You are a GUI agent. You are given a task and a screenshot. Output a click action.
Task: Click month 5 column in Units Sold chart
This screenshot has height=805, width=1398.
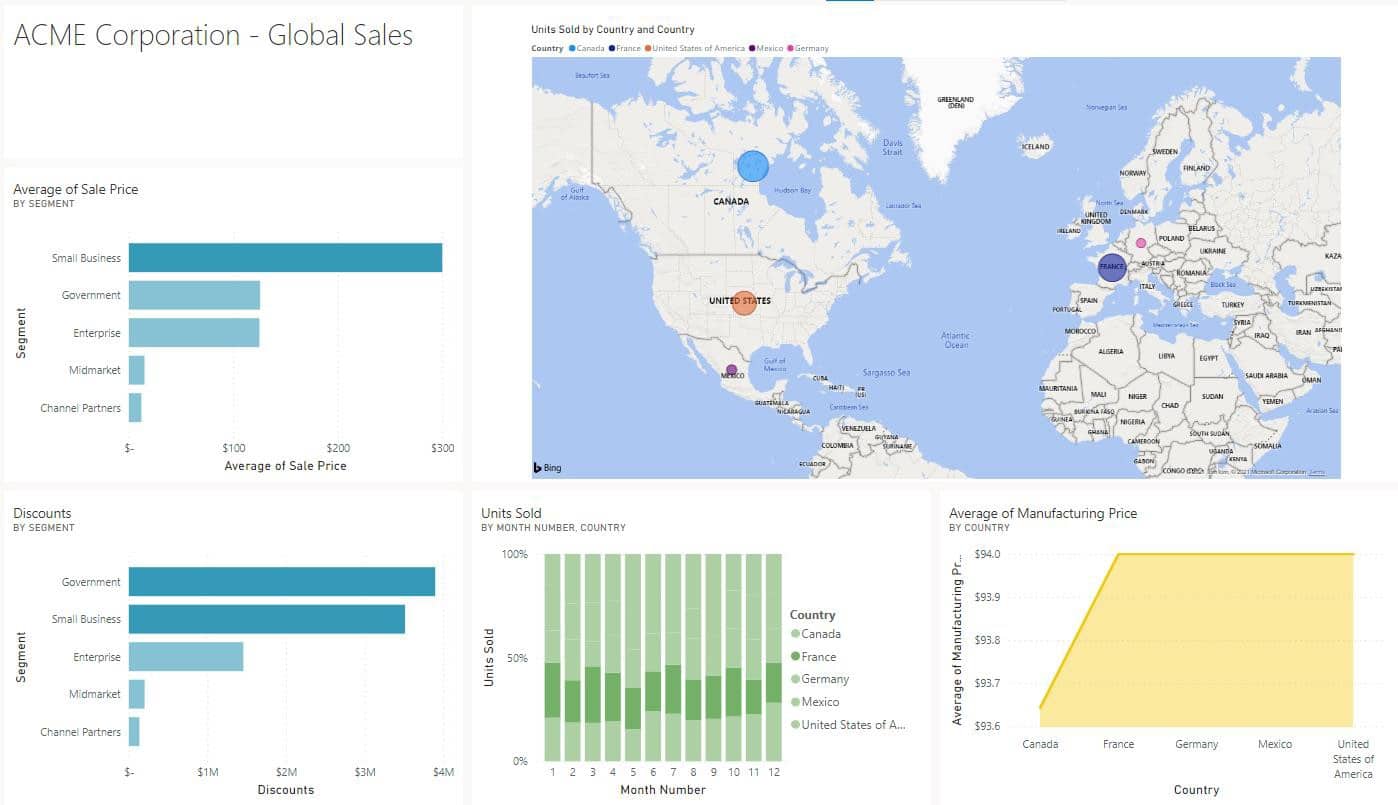coord(633,657)
